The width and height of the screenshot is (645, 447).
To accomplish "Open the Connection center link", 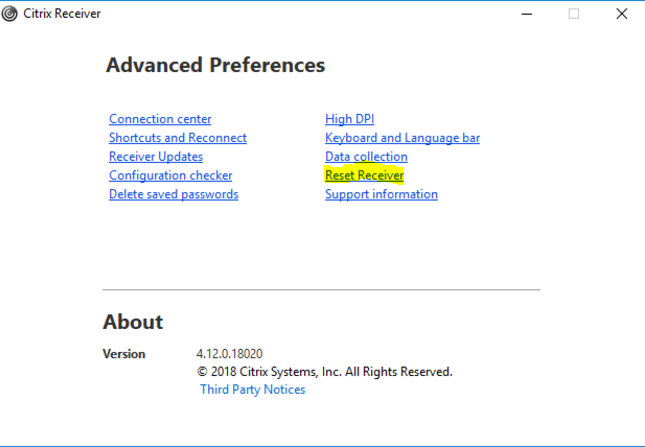I will (160, 119).
